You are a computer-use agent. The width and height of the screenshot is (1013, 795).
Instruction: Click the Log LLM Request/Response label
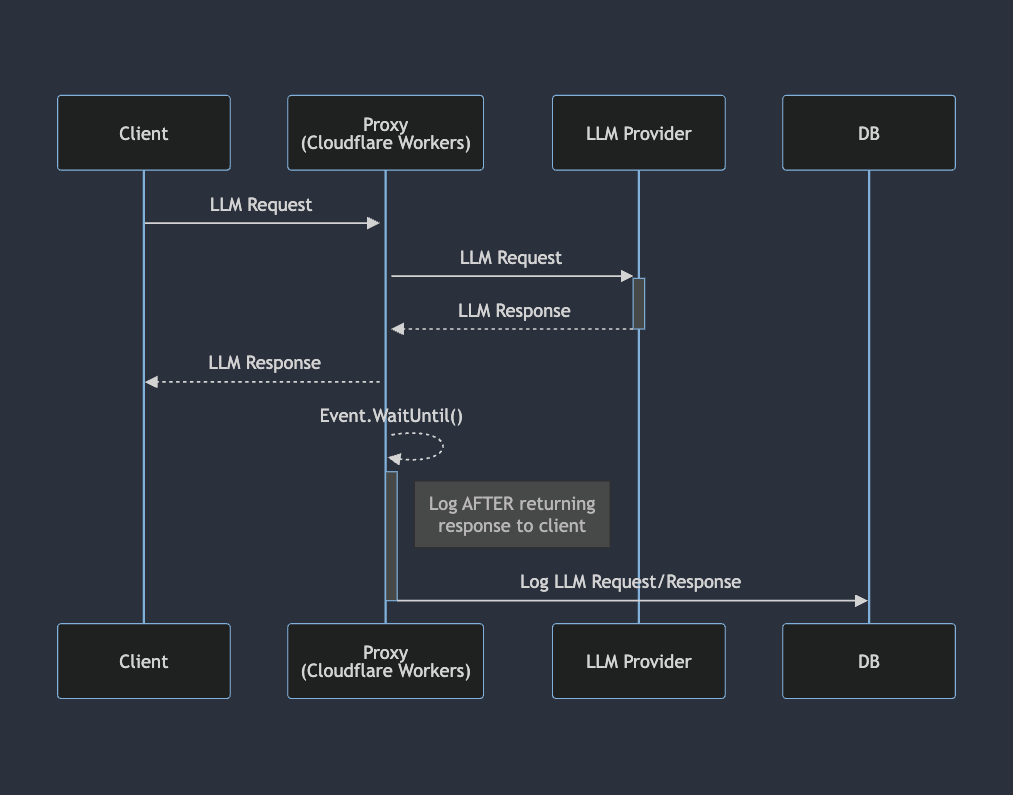point(630,582)
